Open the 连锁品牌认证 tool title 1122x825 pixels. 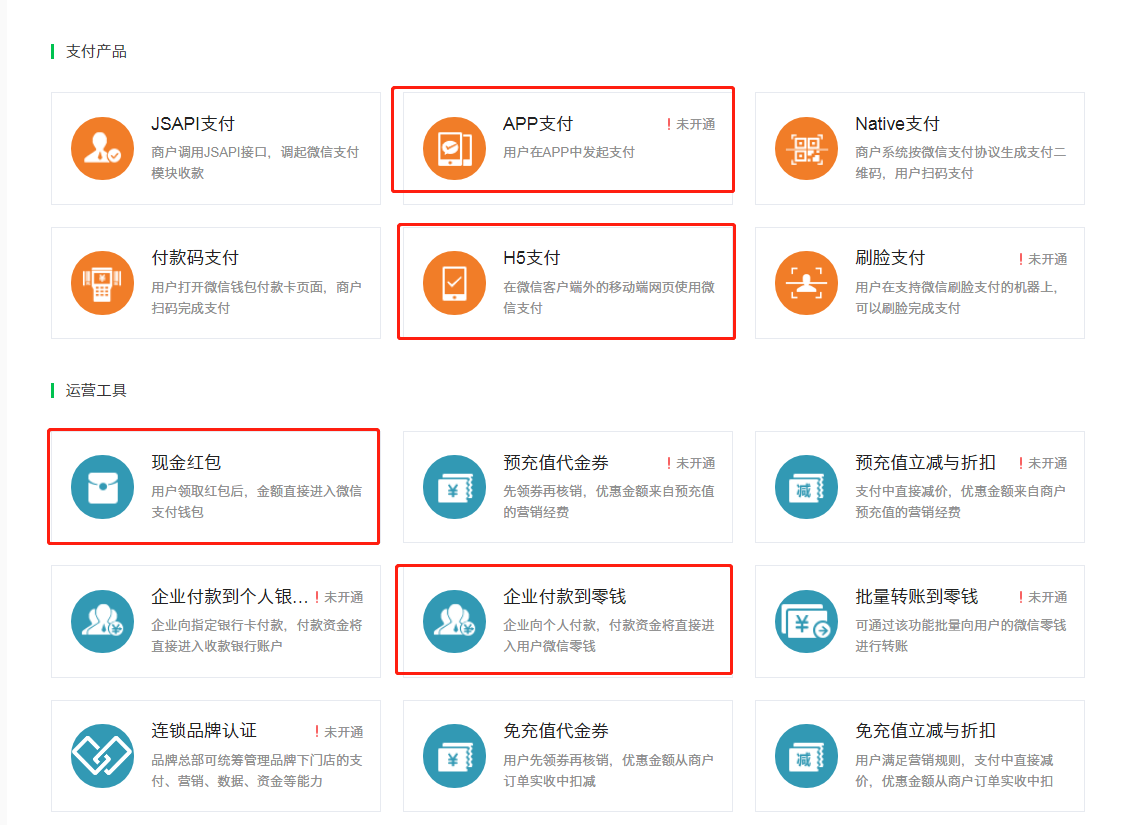tap(203, 731)
